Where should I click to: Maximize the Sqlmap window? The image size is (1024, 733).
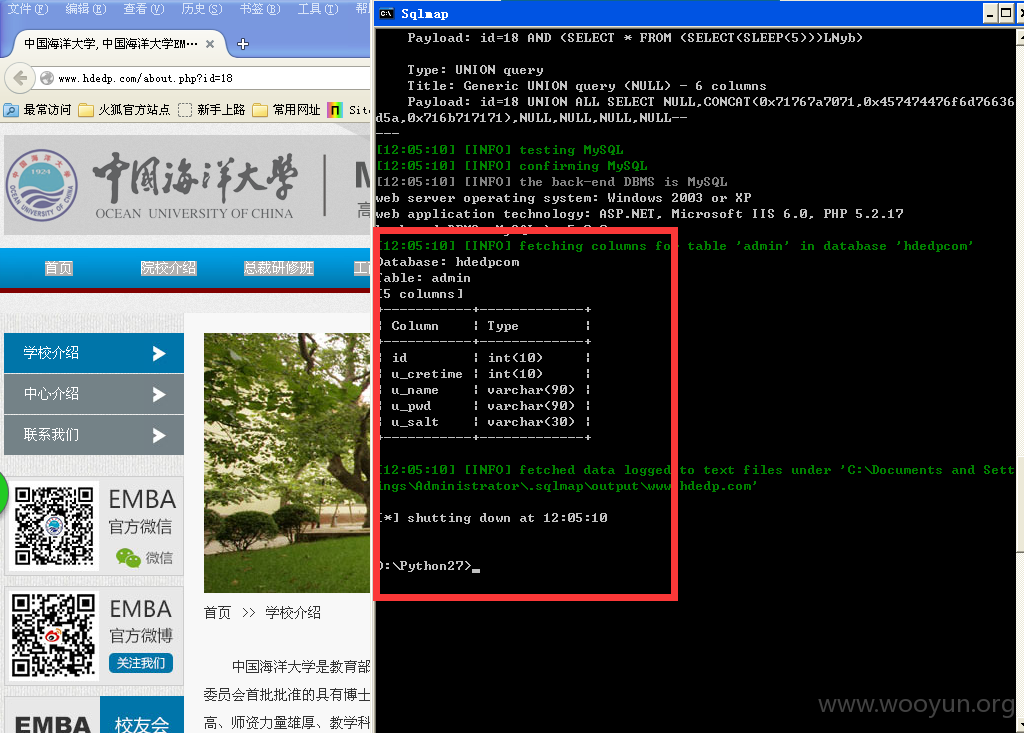tap(1006, 14)
